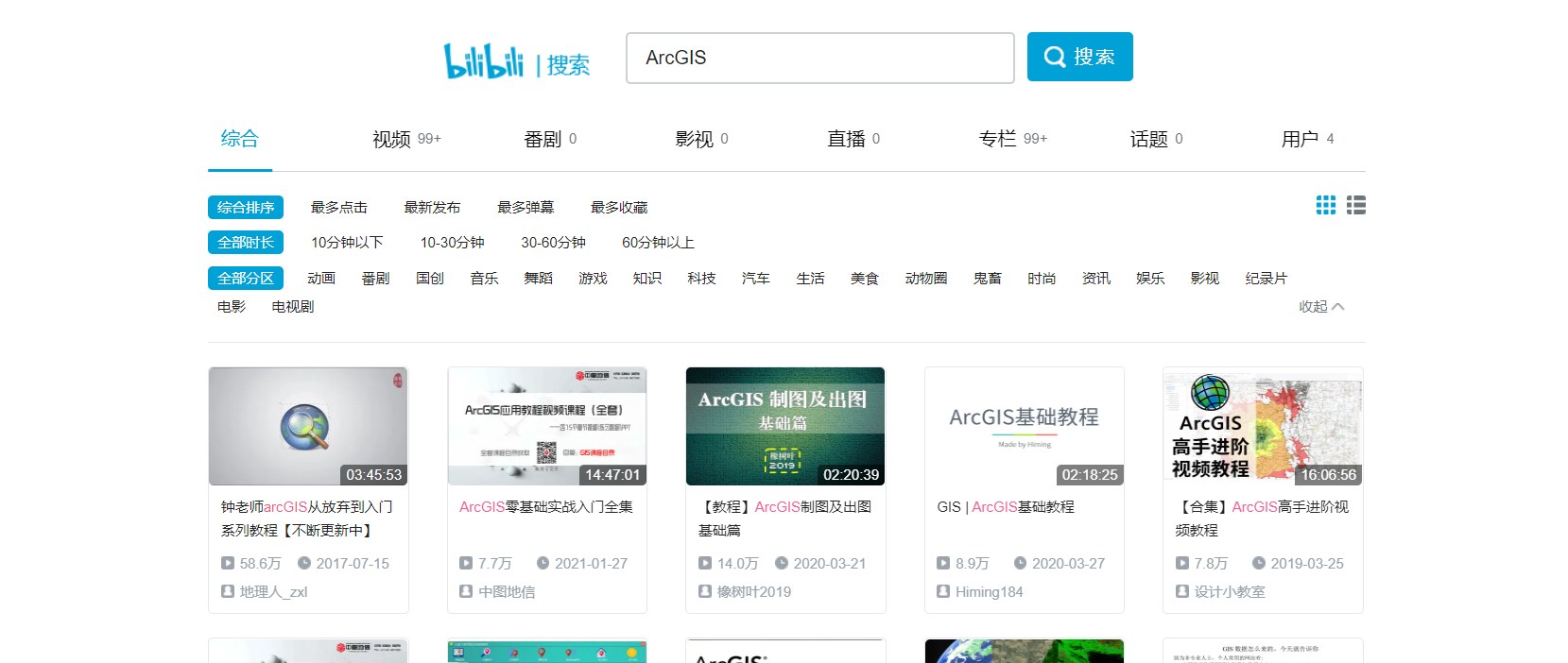Open the 影视 tab
The height and width of the screenshot is (663, 1568).
click(701, 139)
